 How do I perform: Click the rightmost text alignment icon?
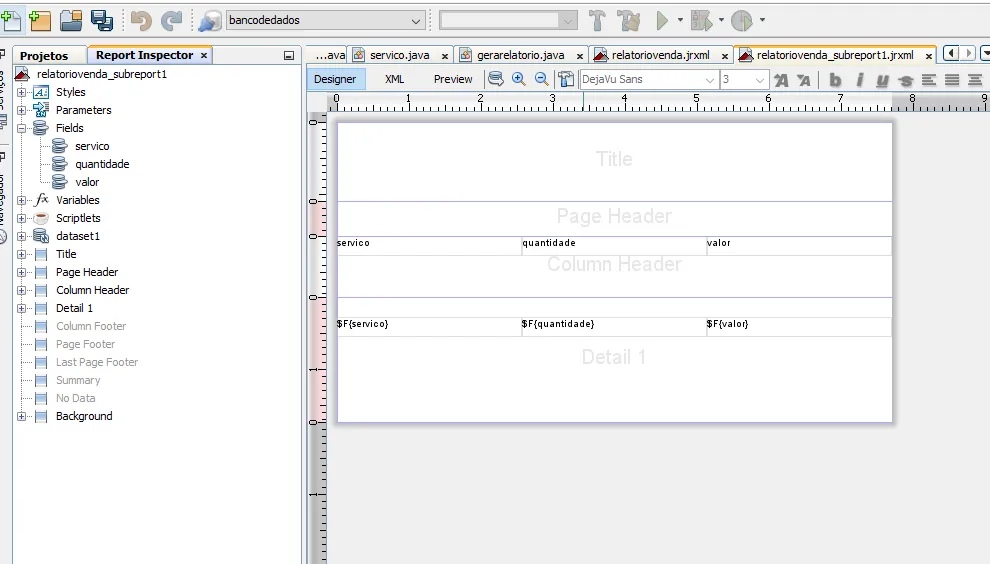click(x=975, y=80)
